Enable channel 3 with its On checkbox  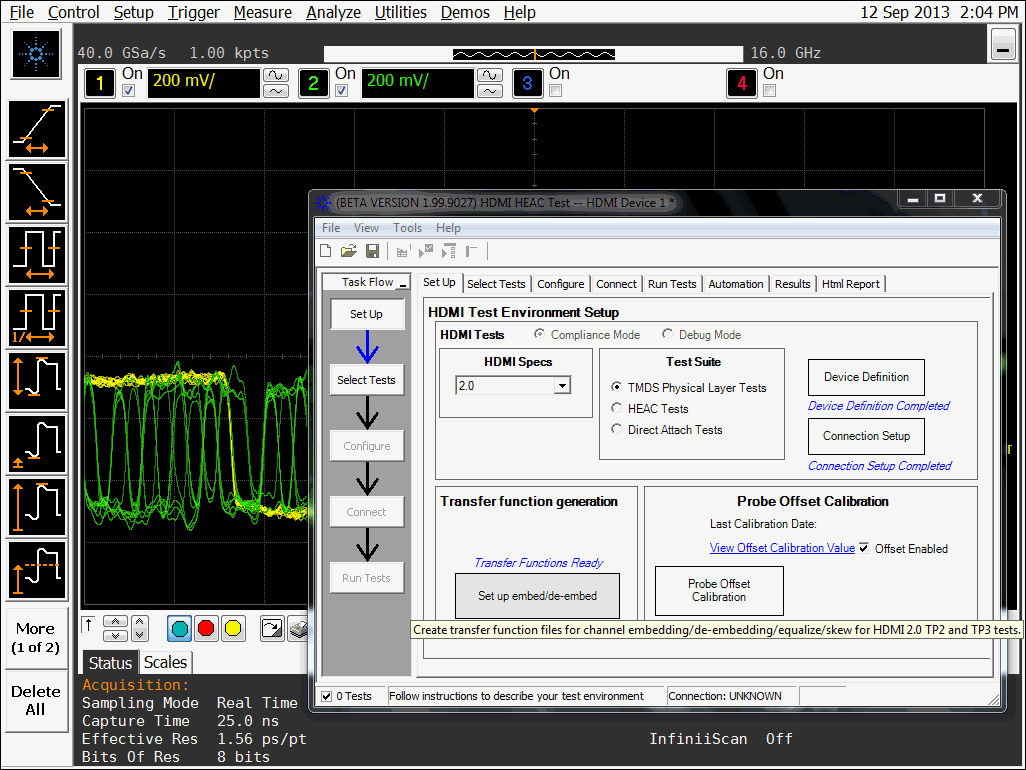click(x=556, y=91)
